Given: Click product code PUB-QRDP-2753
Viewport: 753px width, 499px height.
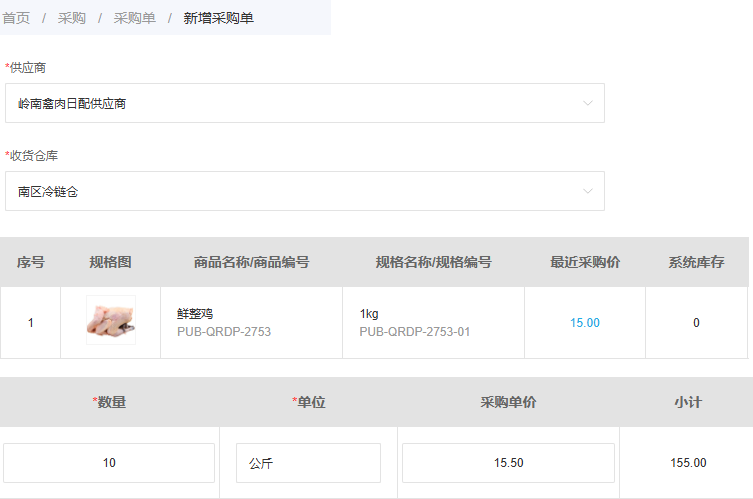Looking at the screenshot, I should pyautogui.click(x=224, y=332).
